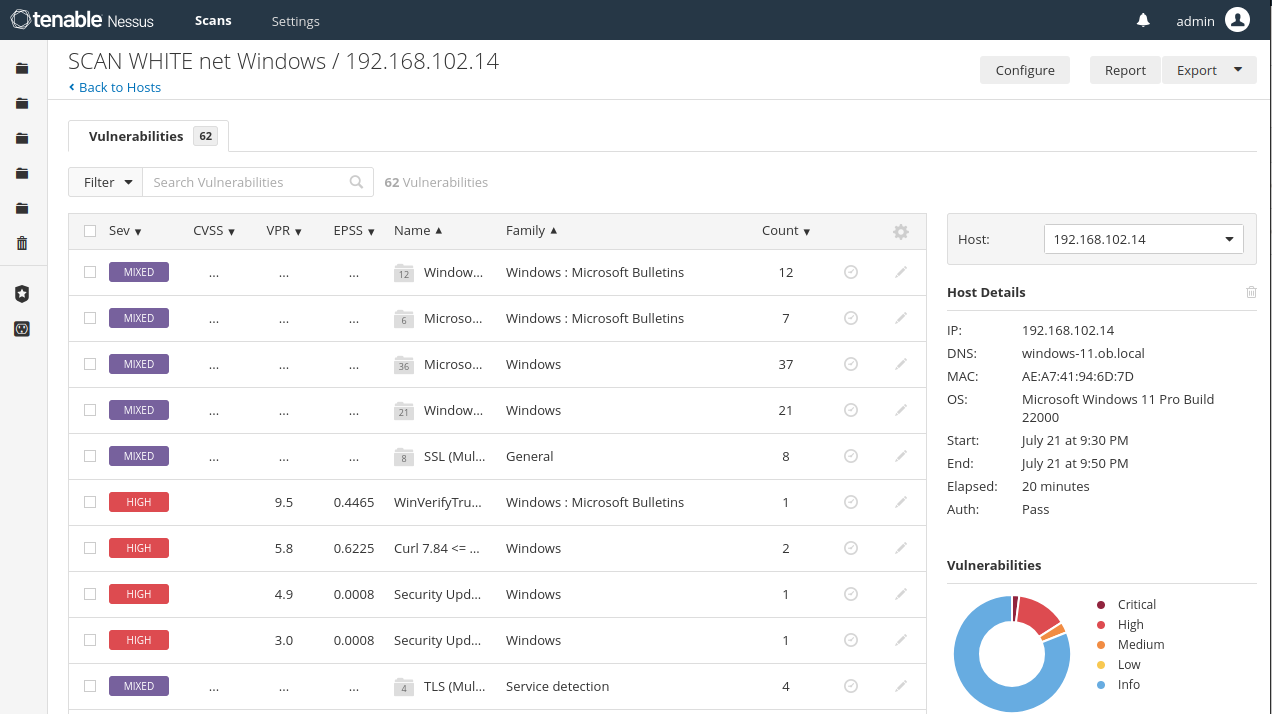Sort by the Count column
This screenshot has height=714, width=1272.
tap(786, 231)
